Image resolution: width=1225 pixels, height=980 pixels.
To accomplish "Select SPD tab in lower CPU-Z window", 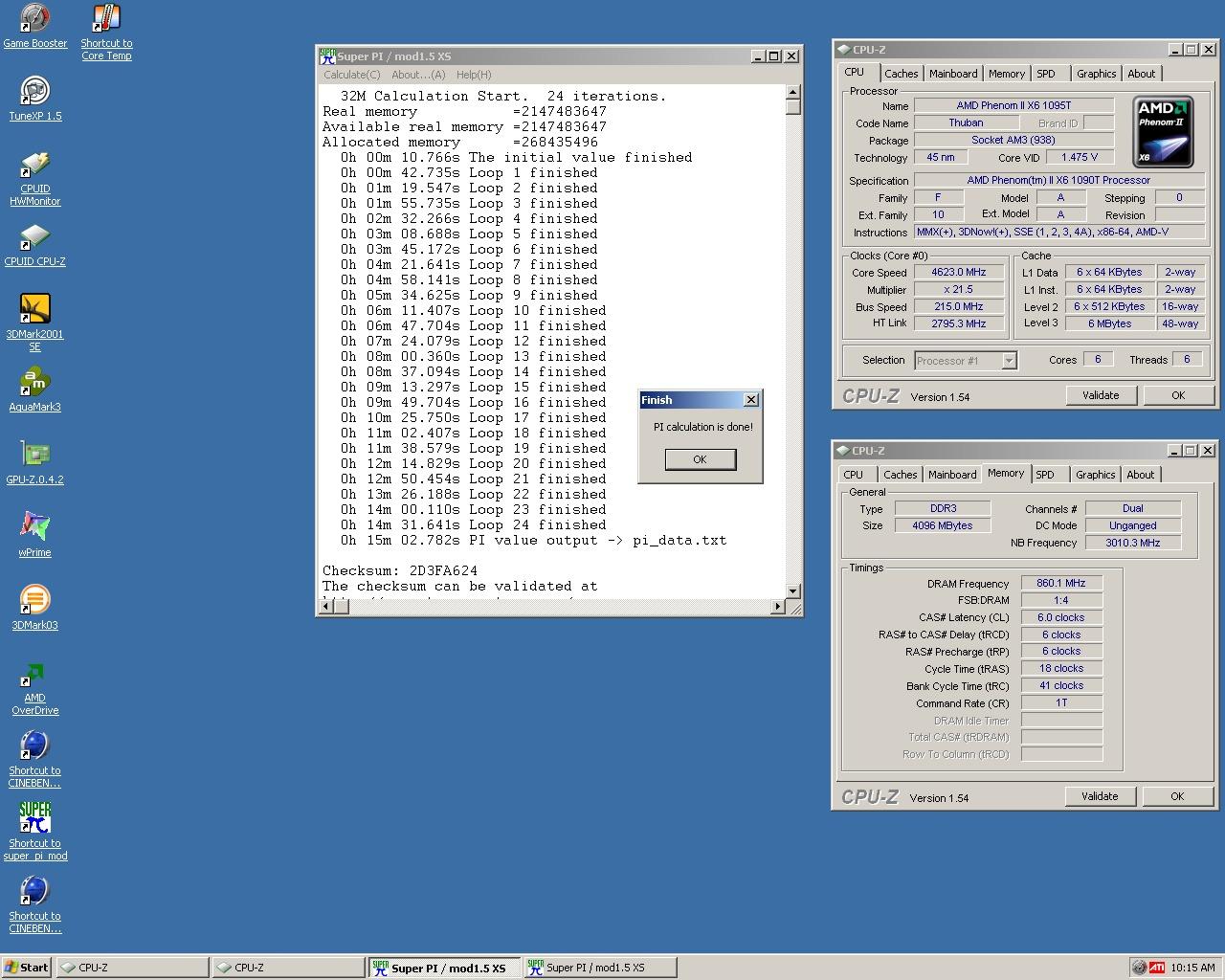I will coord(1045,475).
